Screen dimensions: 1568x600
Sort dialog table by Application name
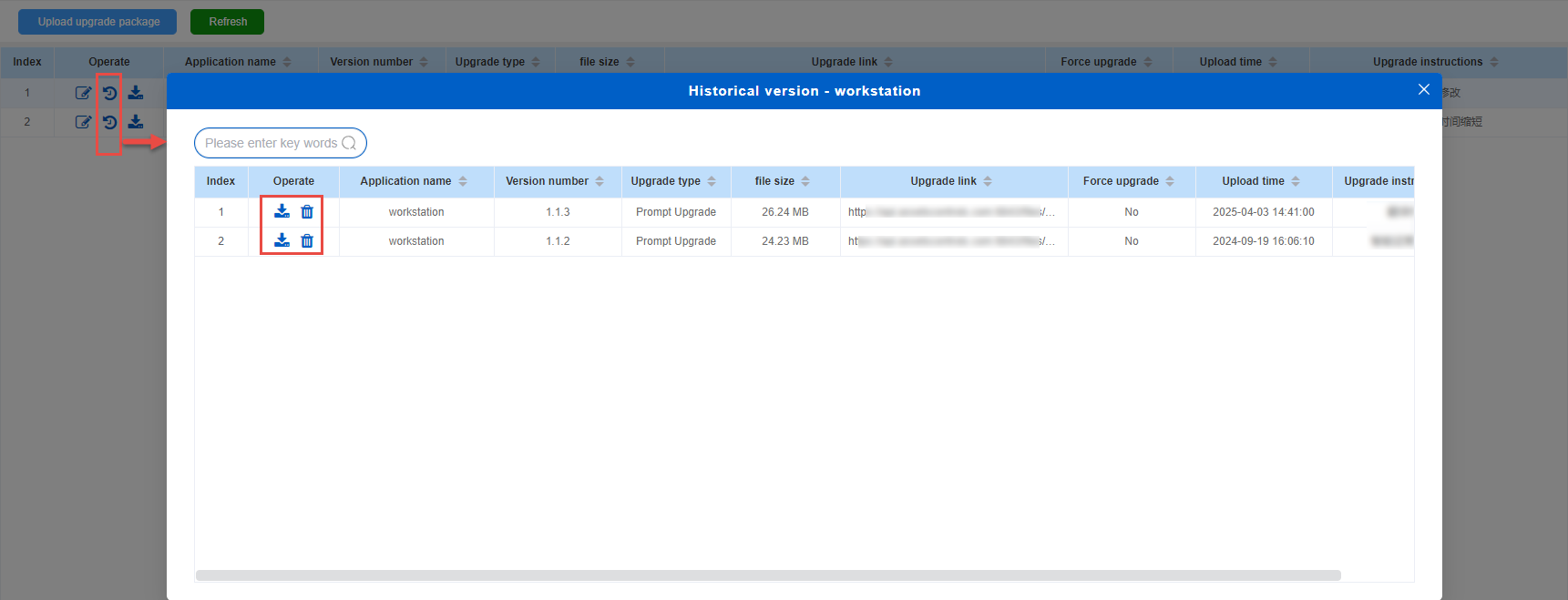(463, 181)
